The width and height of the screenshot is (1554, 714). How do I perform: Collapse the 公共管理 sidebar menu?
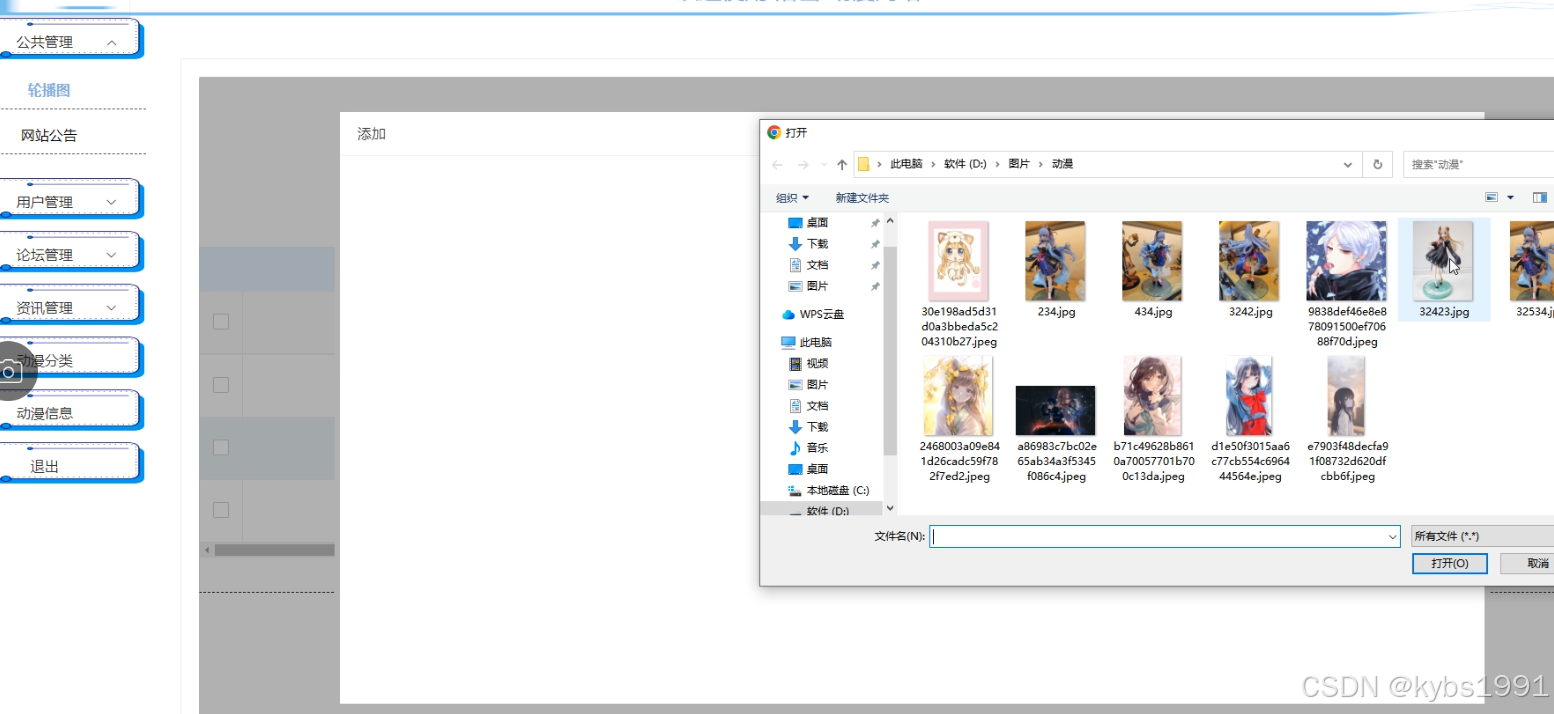point(70,41)
